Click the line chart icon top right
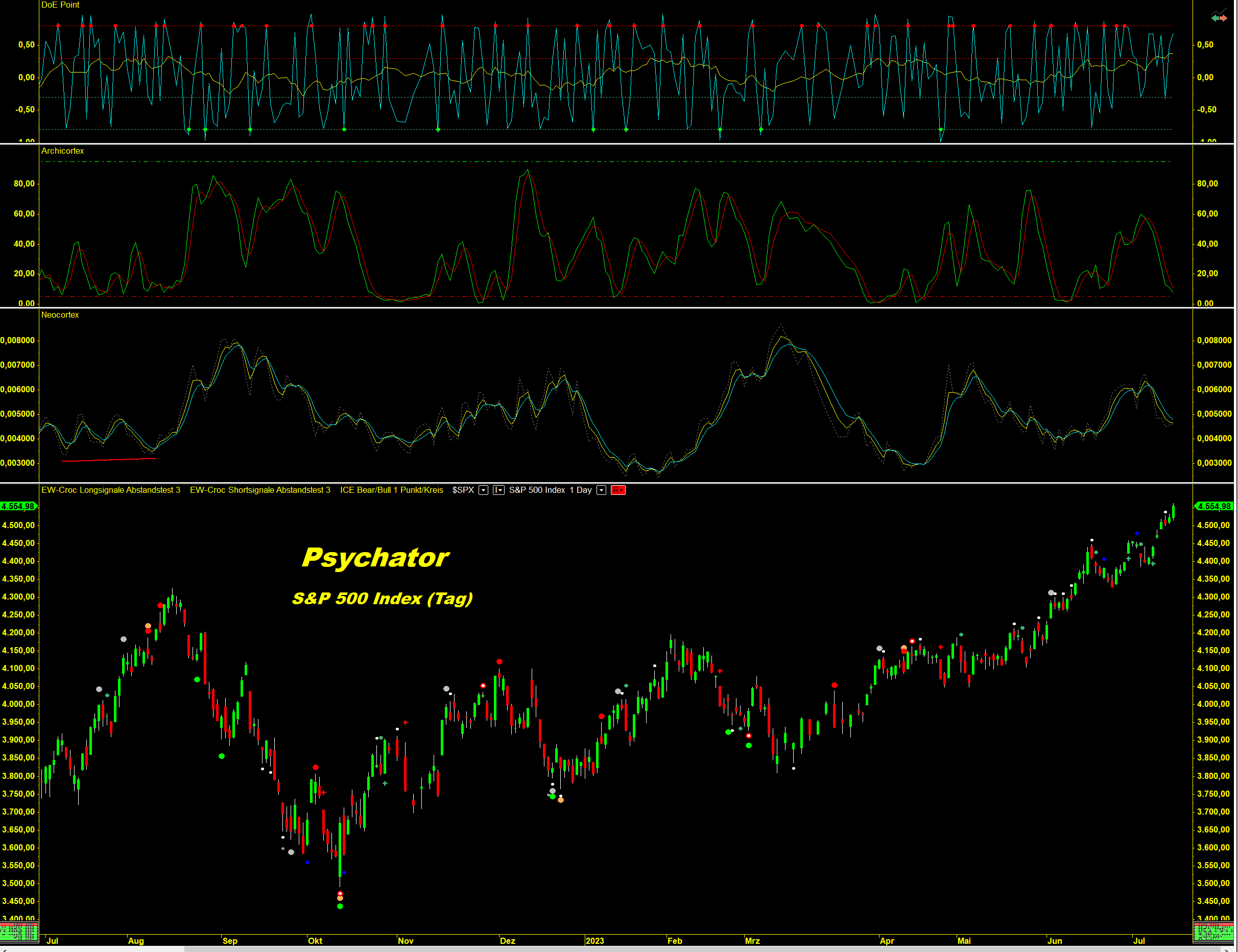 tap(1219, 11)
